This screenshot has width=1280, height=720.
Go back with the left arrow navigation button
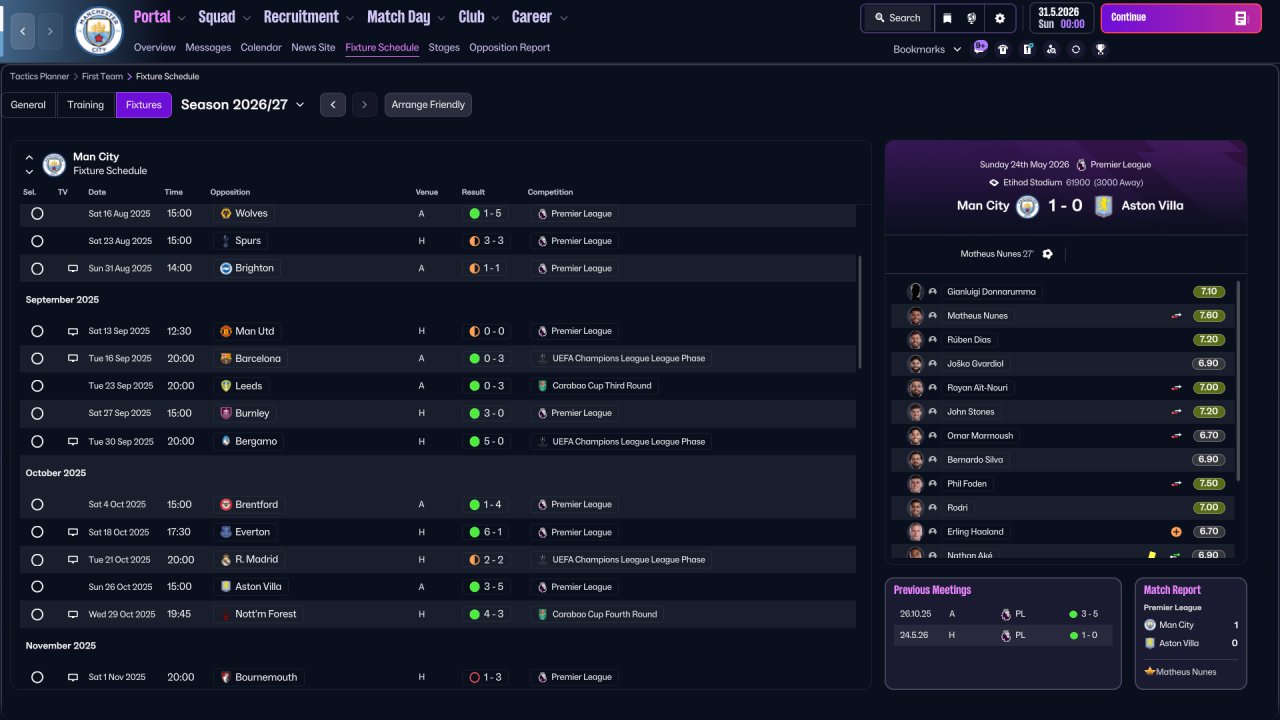[23, 31]
